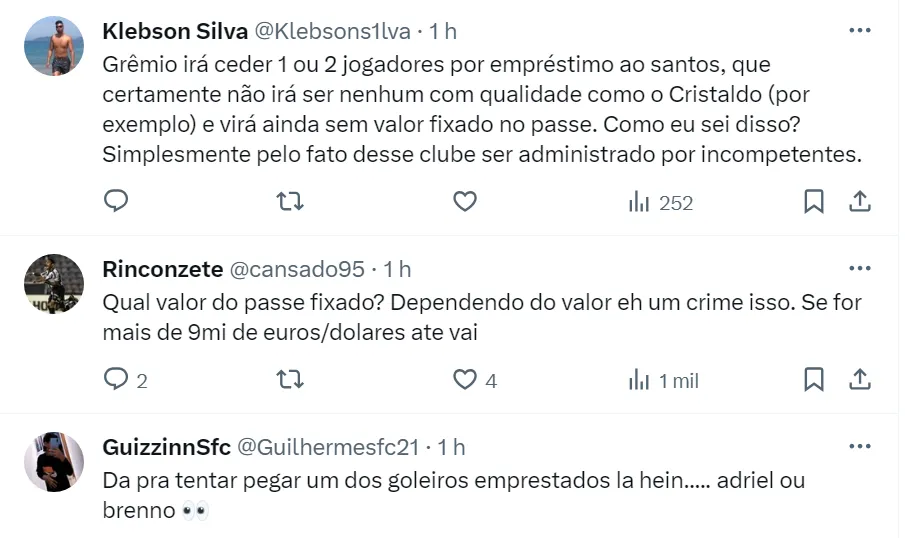This screenshot has height=538, width=905.
Task: Open more options on Rinconzete's tweet
Action: pyautogui.click(x=860, y=269)
